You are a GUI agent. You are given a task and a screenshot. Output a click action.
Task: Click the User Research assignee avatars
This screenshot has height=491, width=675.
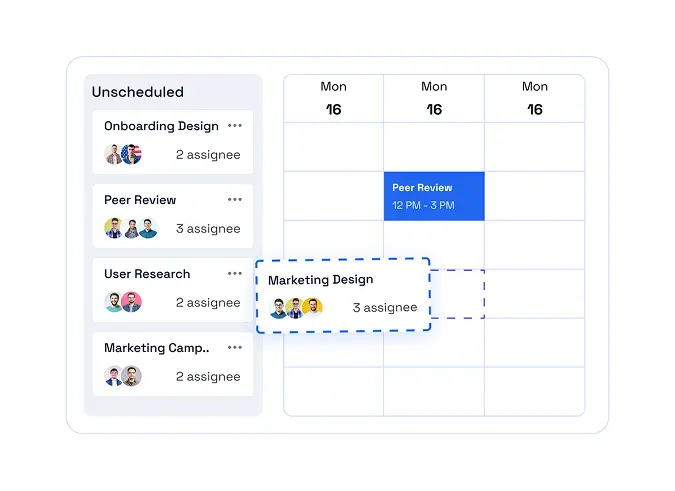pos(123,302)
